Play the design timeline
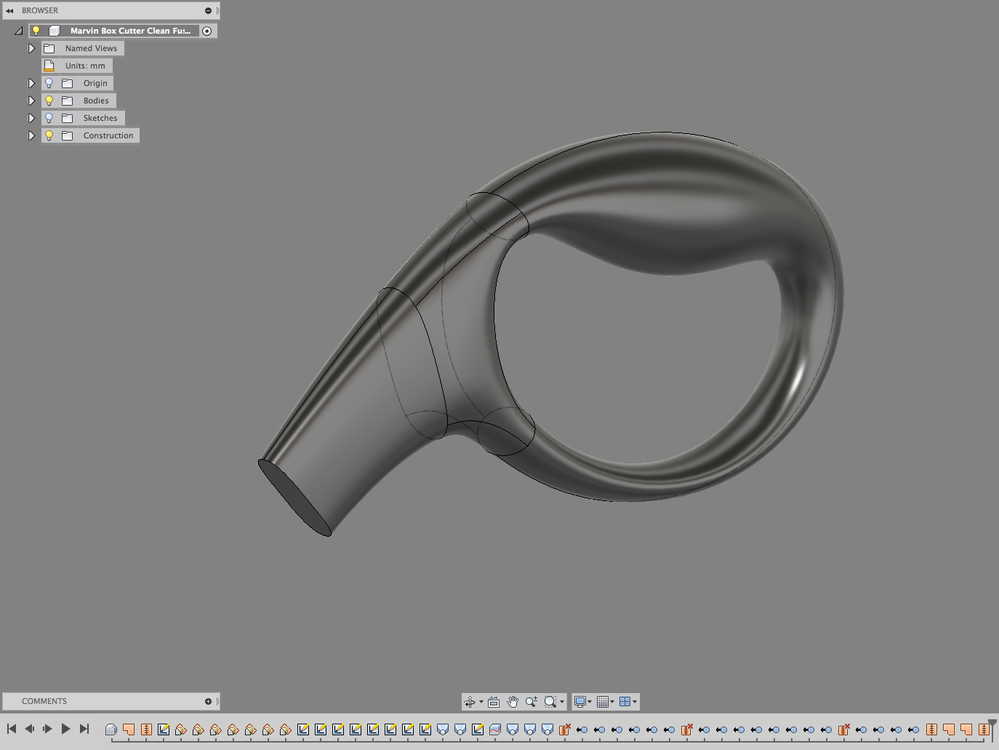This screenshot has width=999, height=750. coord(65,728)
